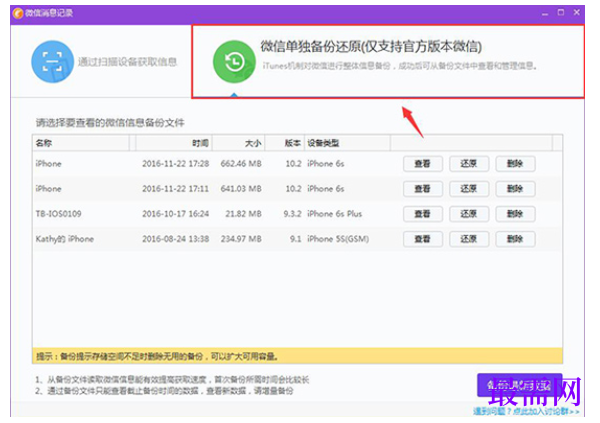
Task: View the Kathy的 iPhone backup
Action: [x=423, y=239]
